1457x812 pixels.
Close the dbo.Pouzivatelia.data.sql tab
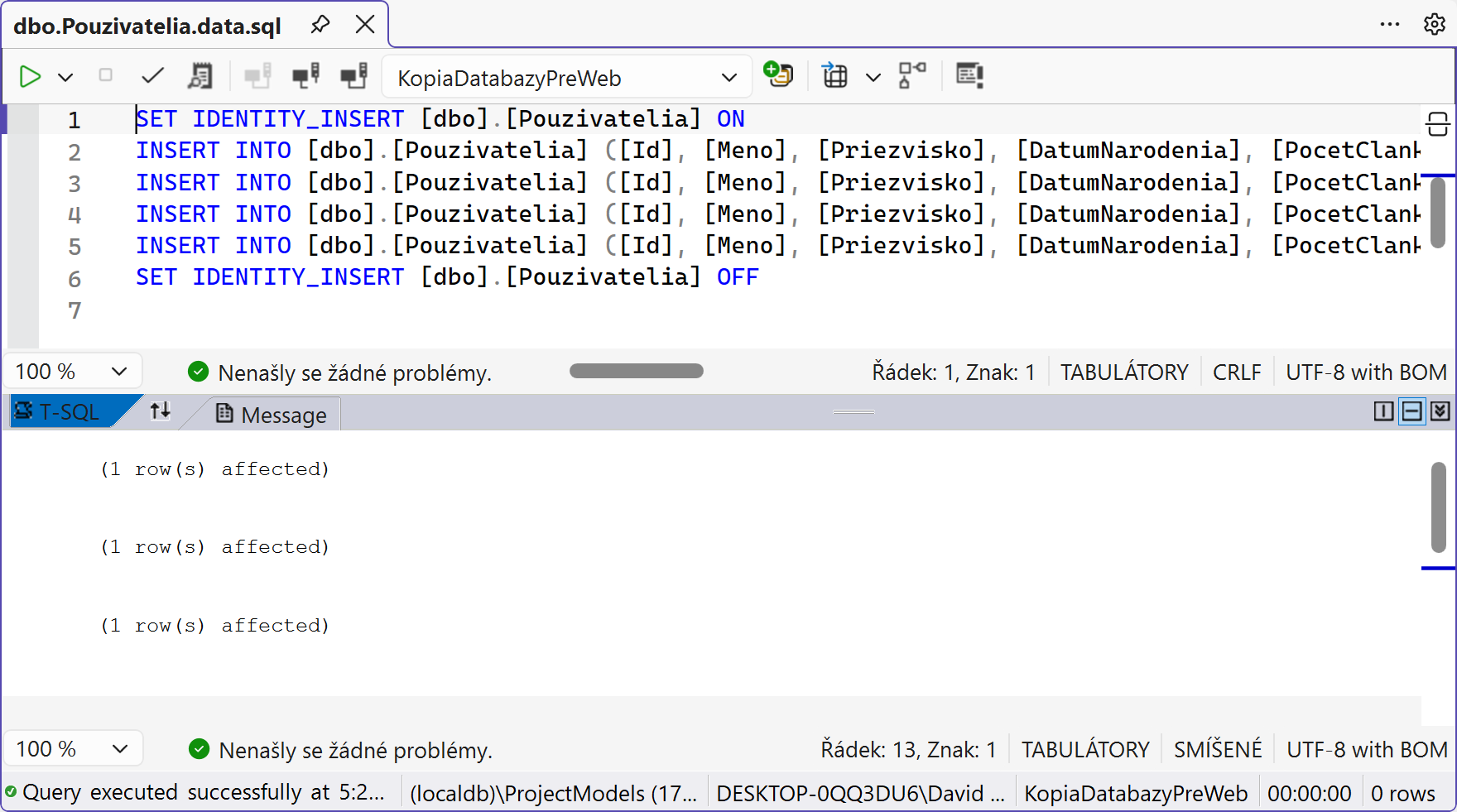click(x=365, y=25)
